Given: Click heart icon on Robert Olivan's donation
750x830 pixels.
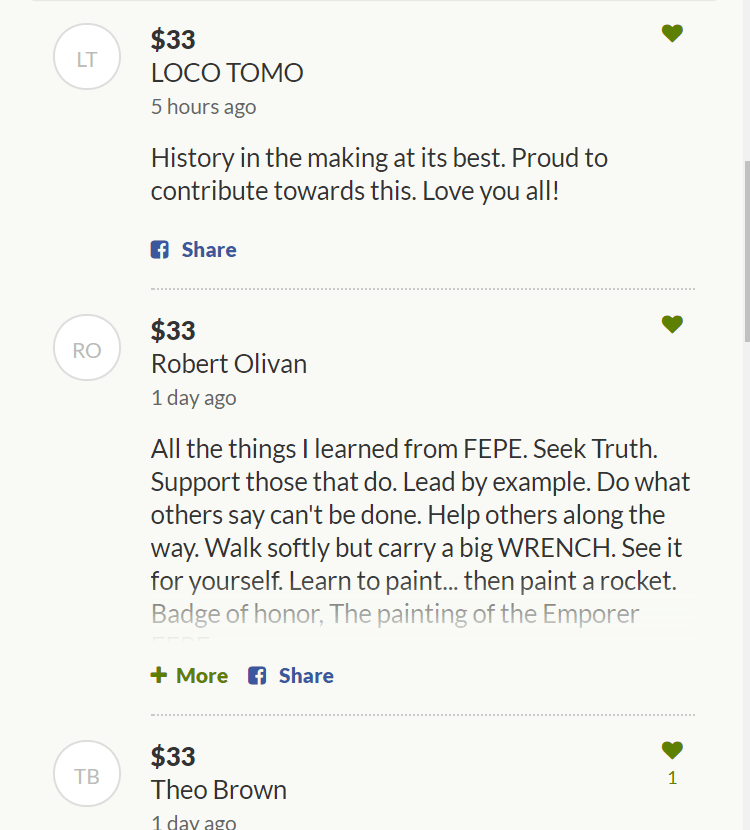Looking at the screenshot, I should coord(672,324).
